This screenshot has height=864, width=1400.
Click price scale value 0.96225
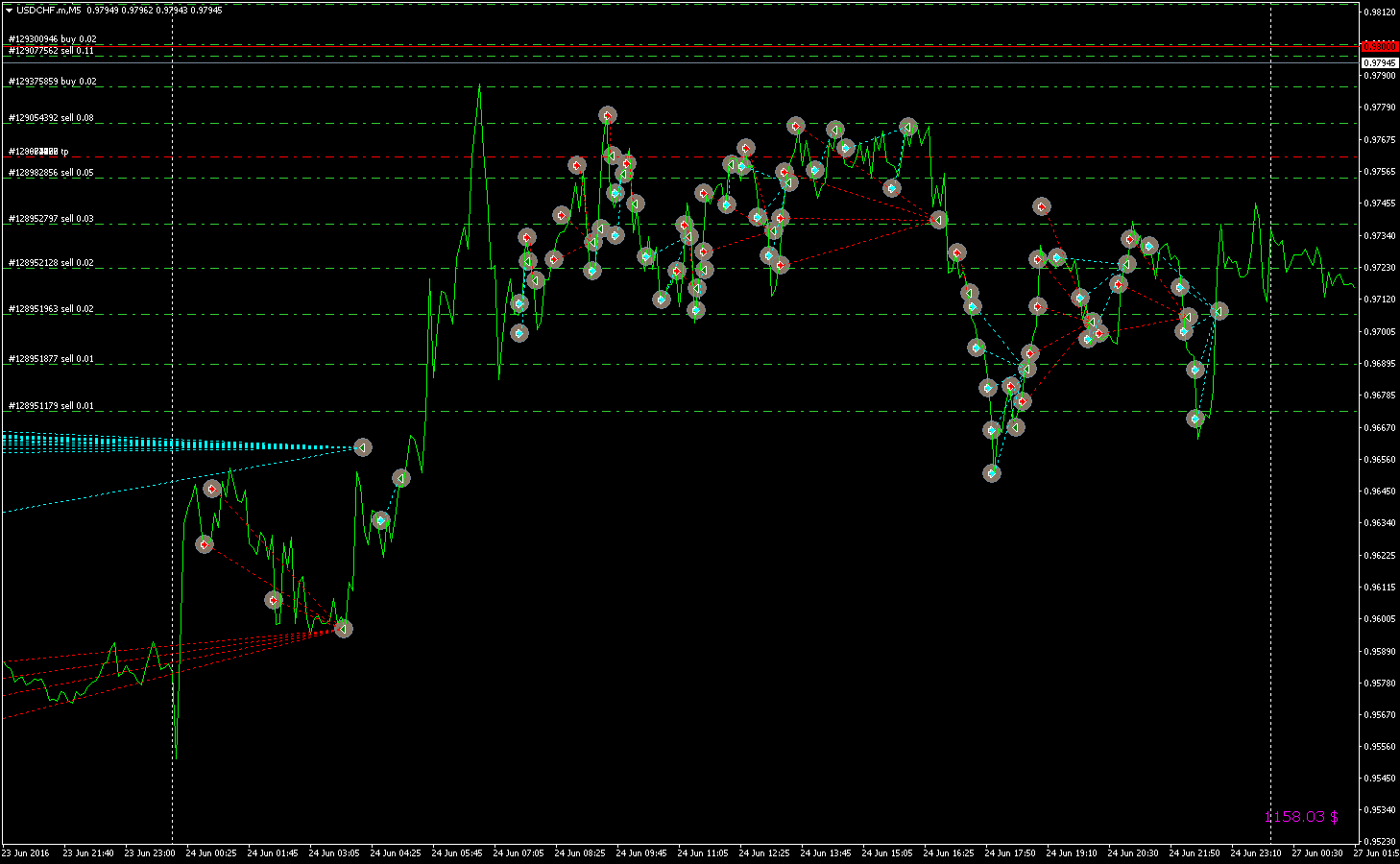[1381, 556]
